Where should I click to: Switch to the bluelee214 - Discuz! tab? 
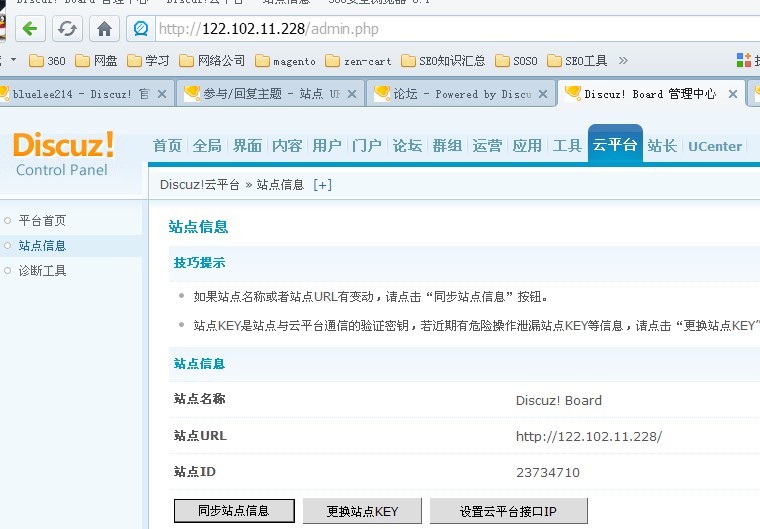pyautogui.click(x=80, y=94)
